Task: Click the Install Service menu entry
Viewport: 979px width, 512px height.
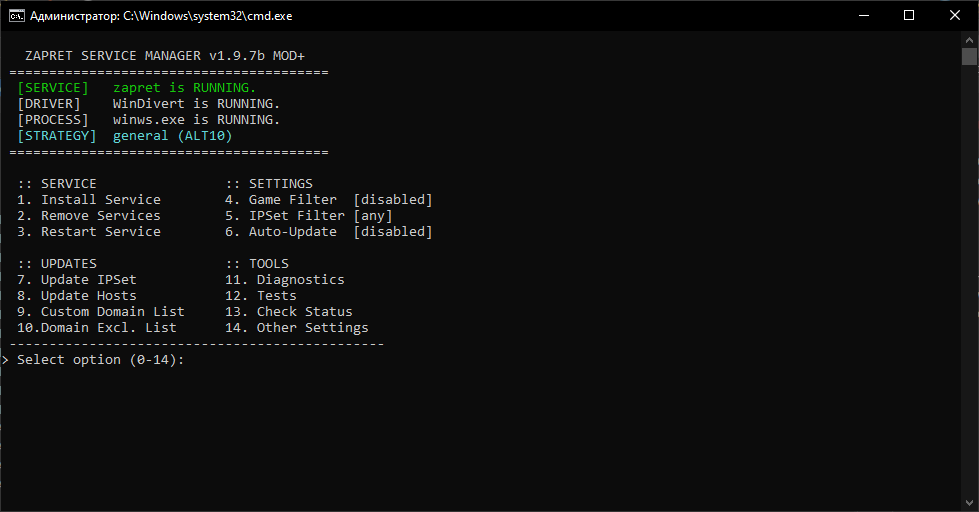Action: pos(100,200)
